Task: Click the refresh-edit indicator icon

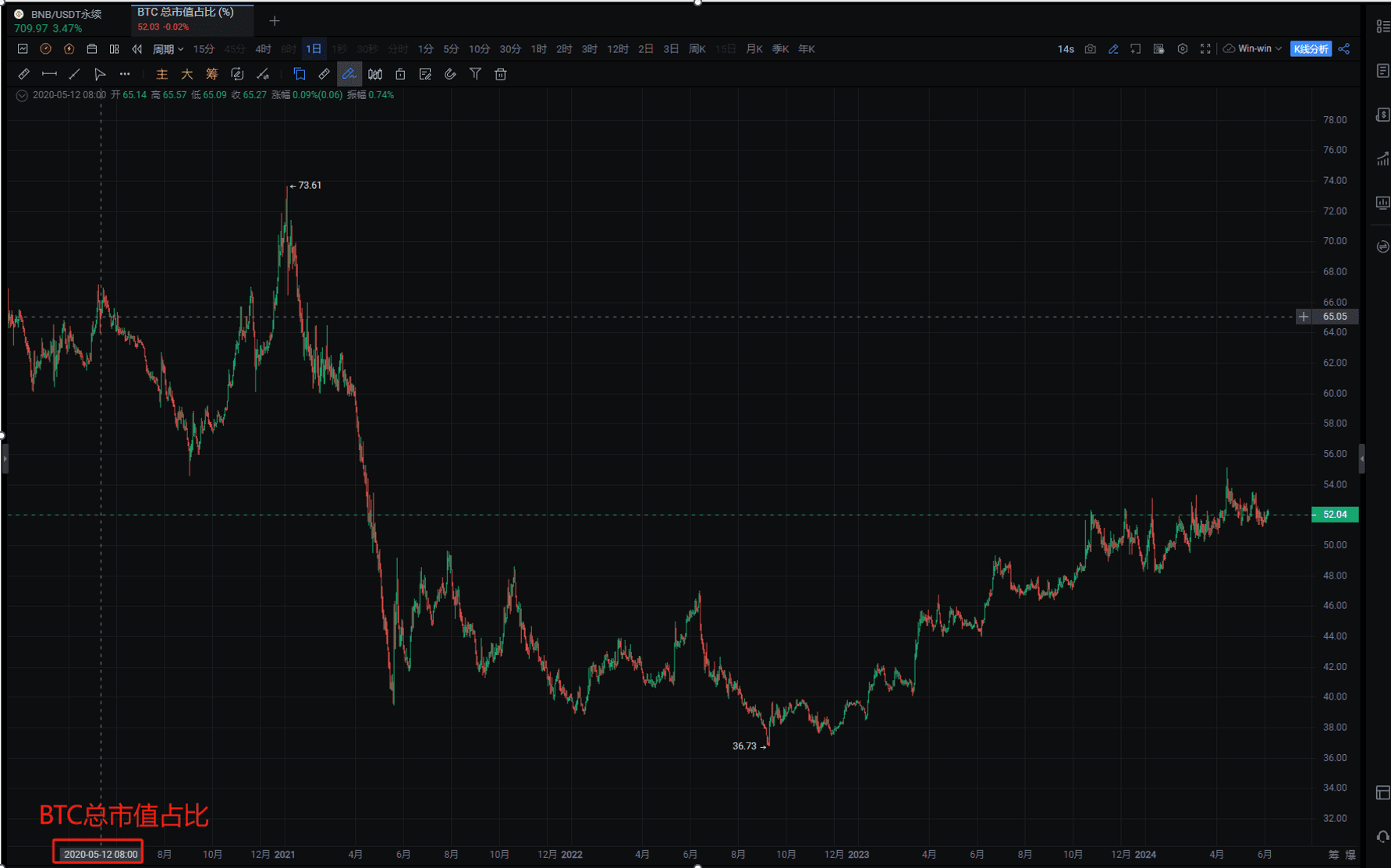Action: 237,74
